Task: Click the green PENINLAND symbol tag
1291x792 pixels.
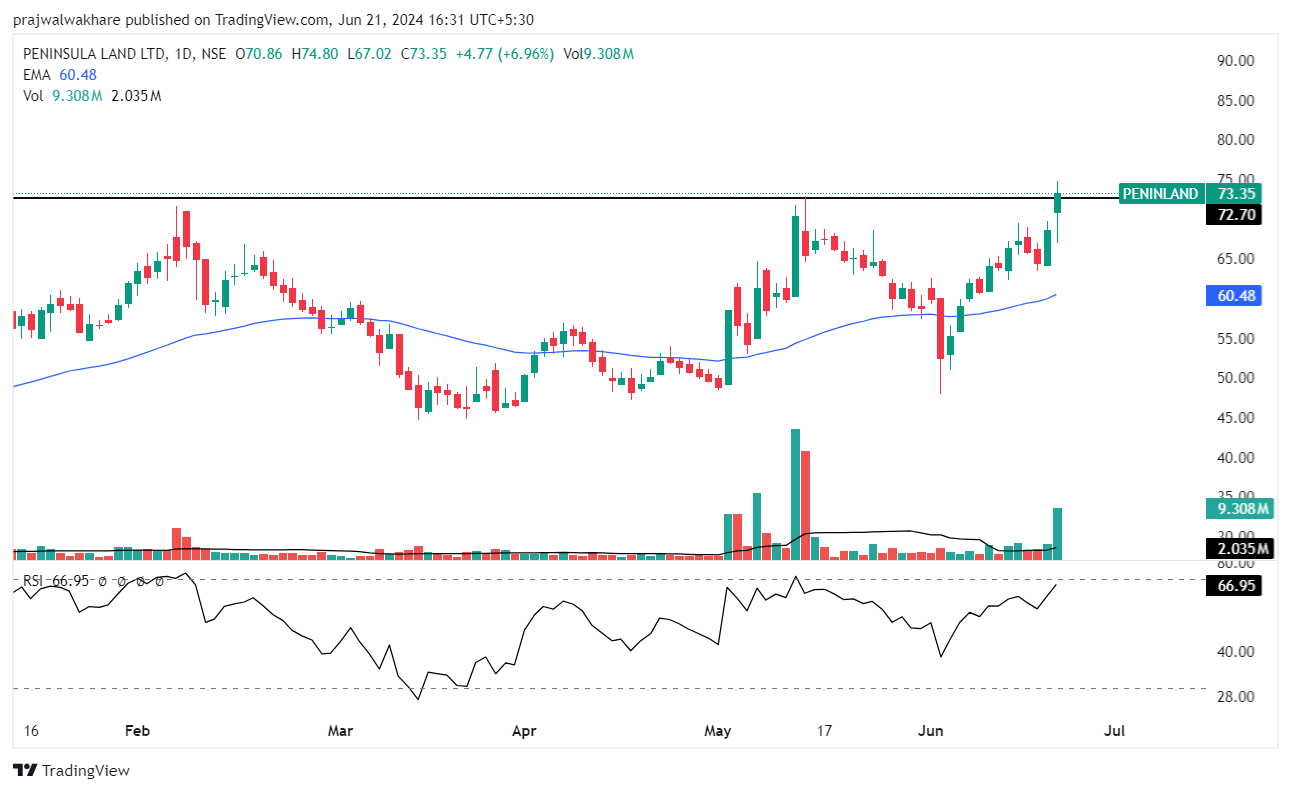Action: 1160,194
